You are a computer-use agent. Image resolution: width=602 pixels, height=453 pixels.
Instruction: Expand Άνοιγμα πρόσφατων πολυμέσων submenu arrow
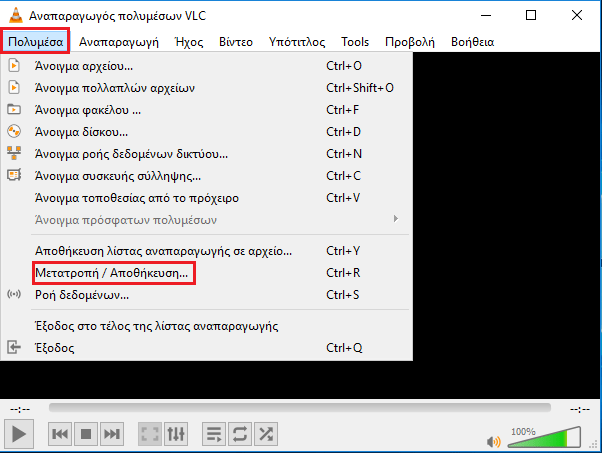click(x=396, y=219)
